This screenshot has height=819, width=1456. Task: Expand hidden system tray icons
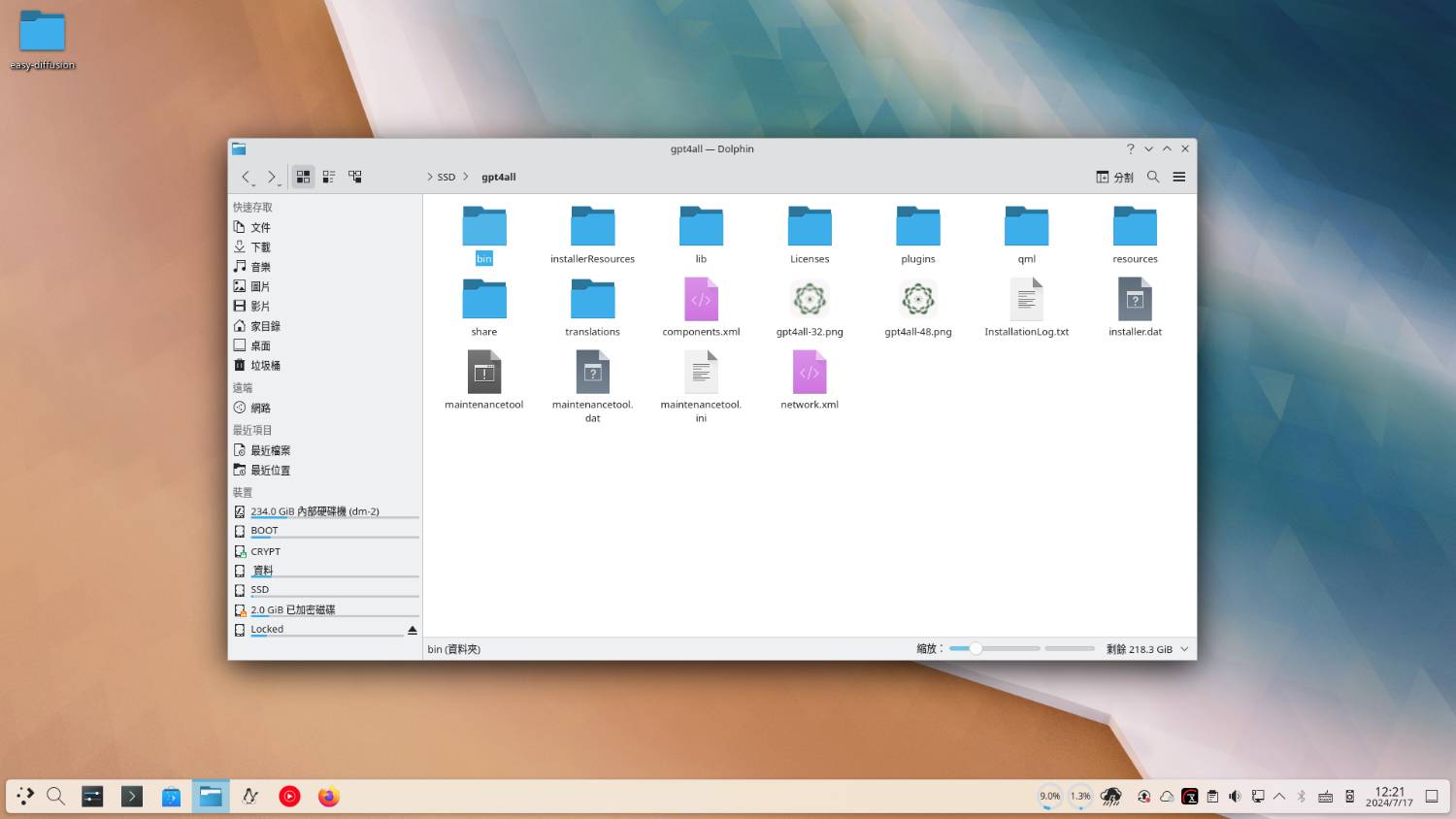[x=1279, y=797]
